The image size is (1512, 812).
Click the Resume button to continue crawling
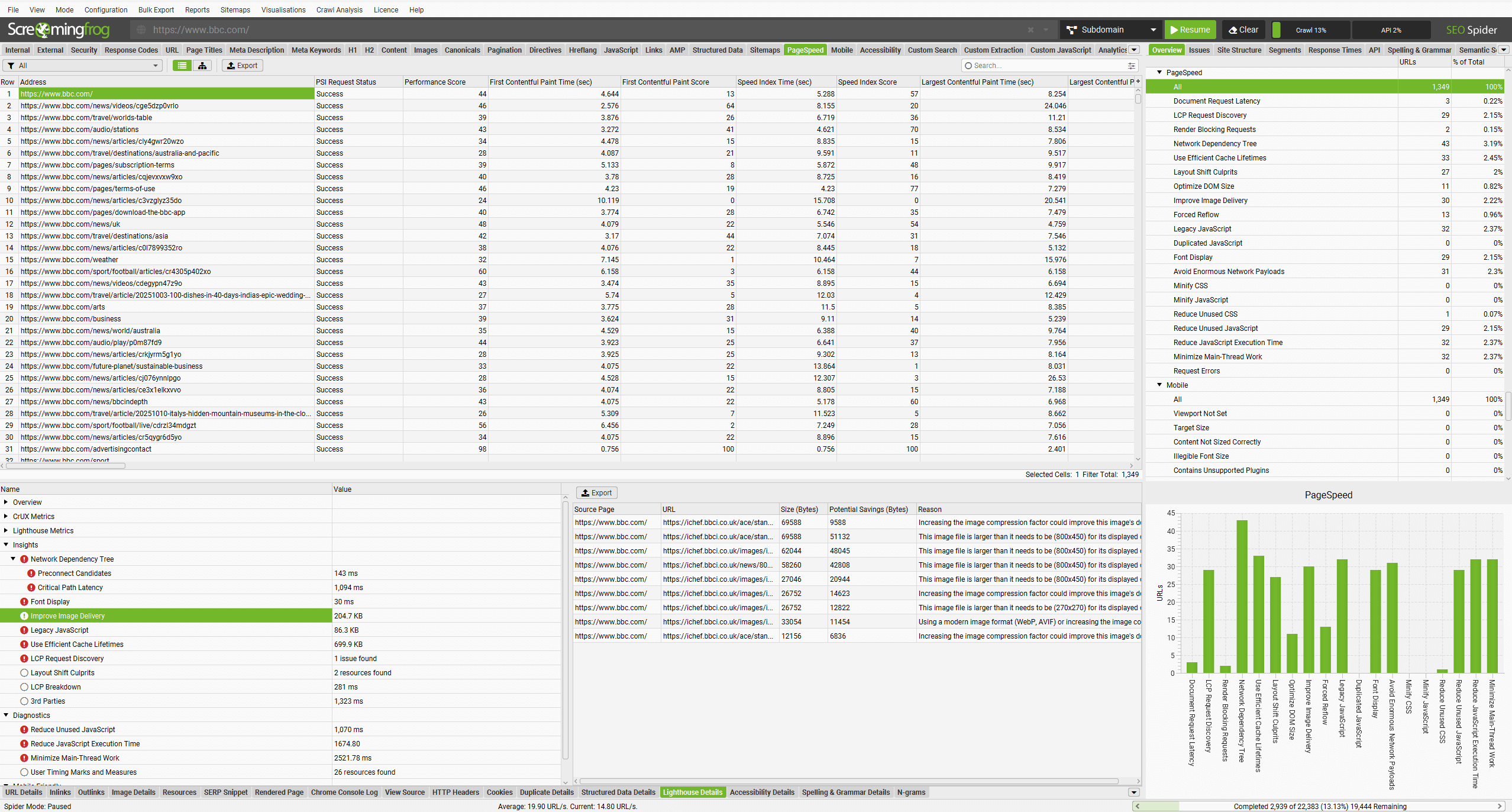click(x=1189, y=30)
